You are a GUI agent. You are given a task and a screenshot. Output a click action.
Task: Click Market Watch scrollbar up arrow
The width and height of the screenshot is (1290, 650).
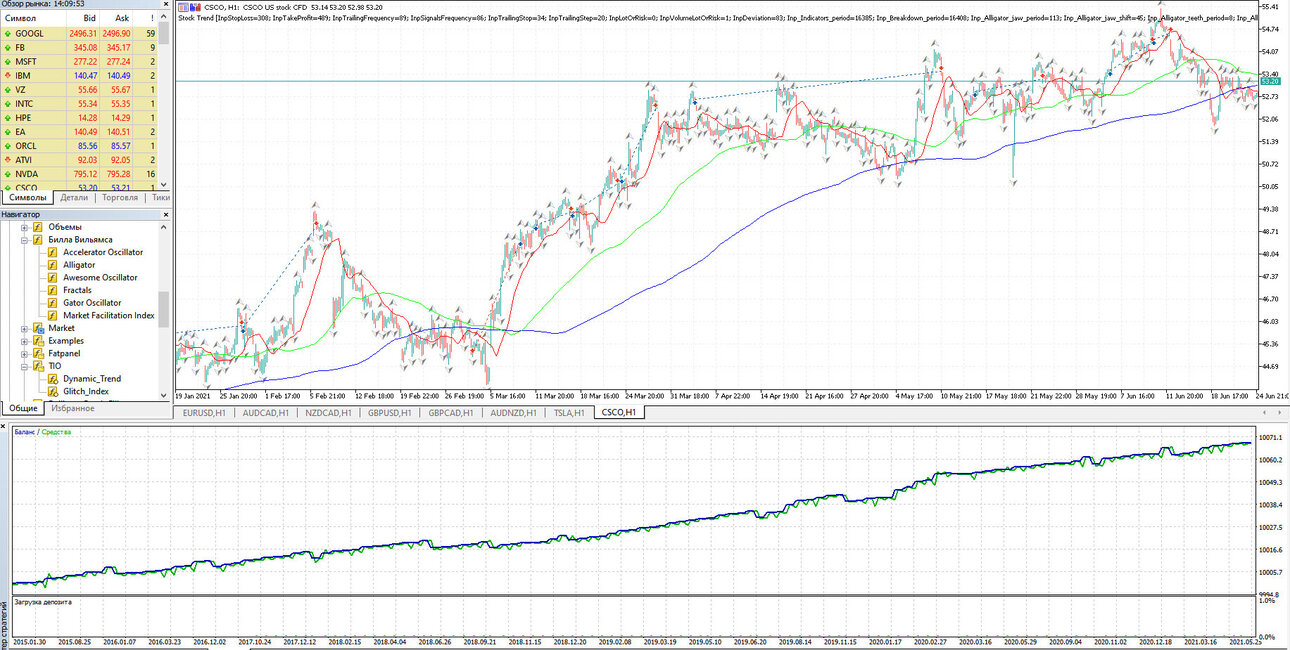[164, 17]
